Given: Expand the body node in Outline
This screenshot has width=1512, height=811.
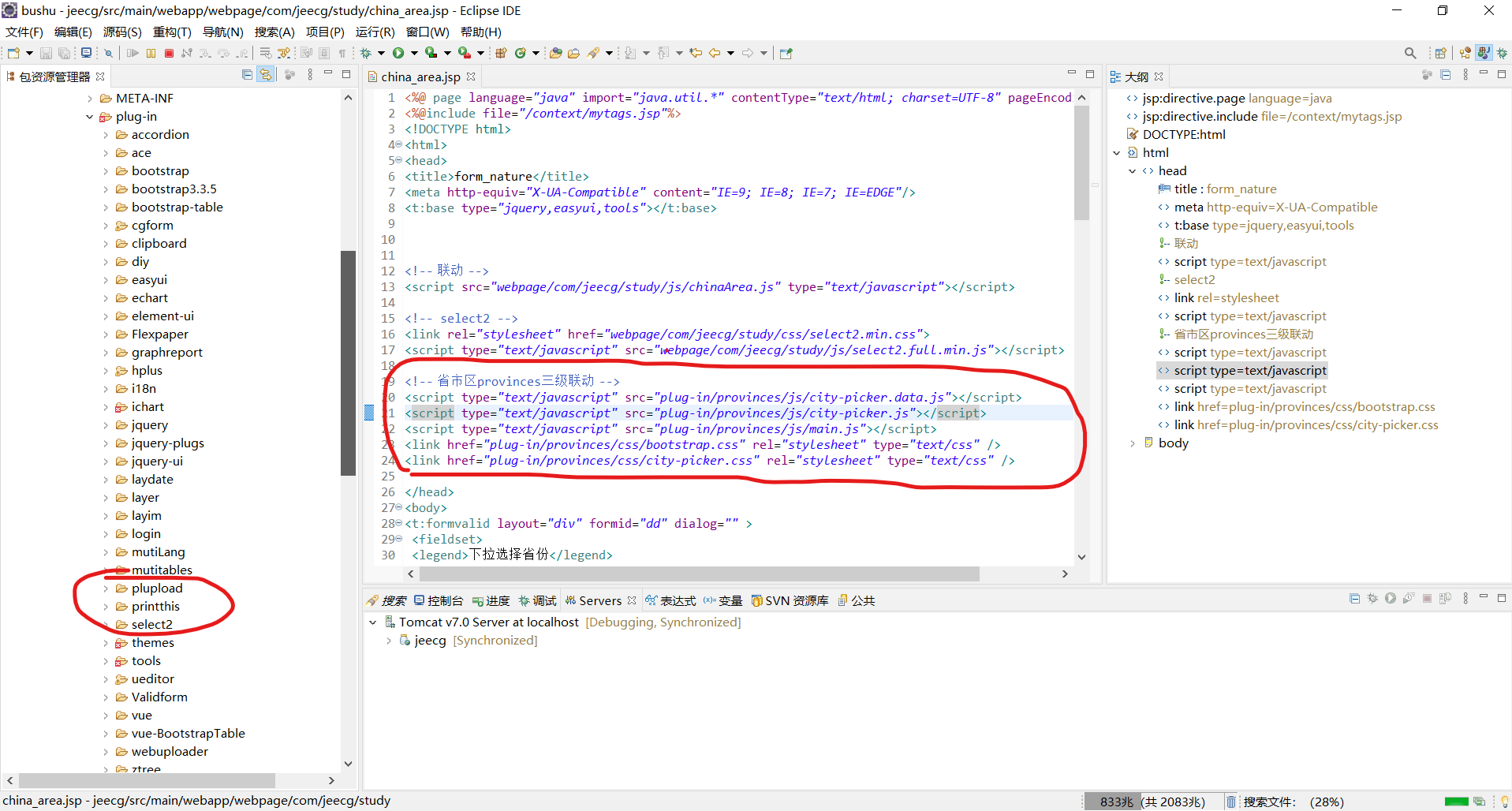Looking at the screenshot, I should click(x=1133, y=443).
